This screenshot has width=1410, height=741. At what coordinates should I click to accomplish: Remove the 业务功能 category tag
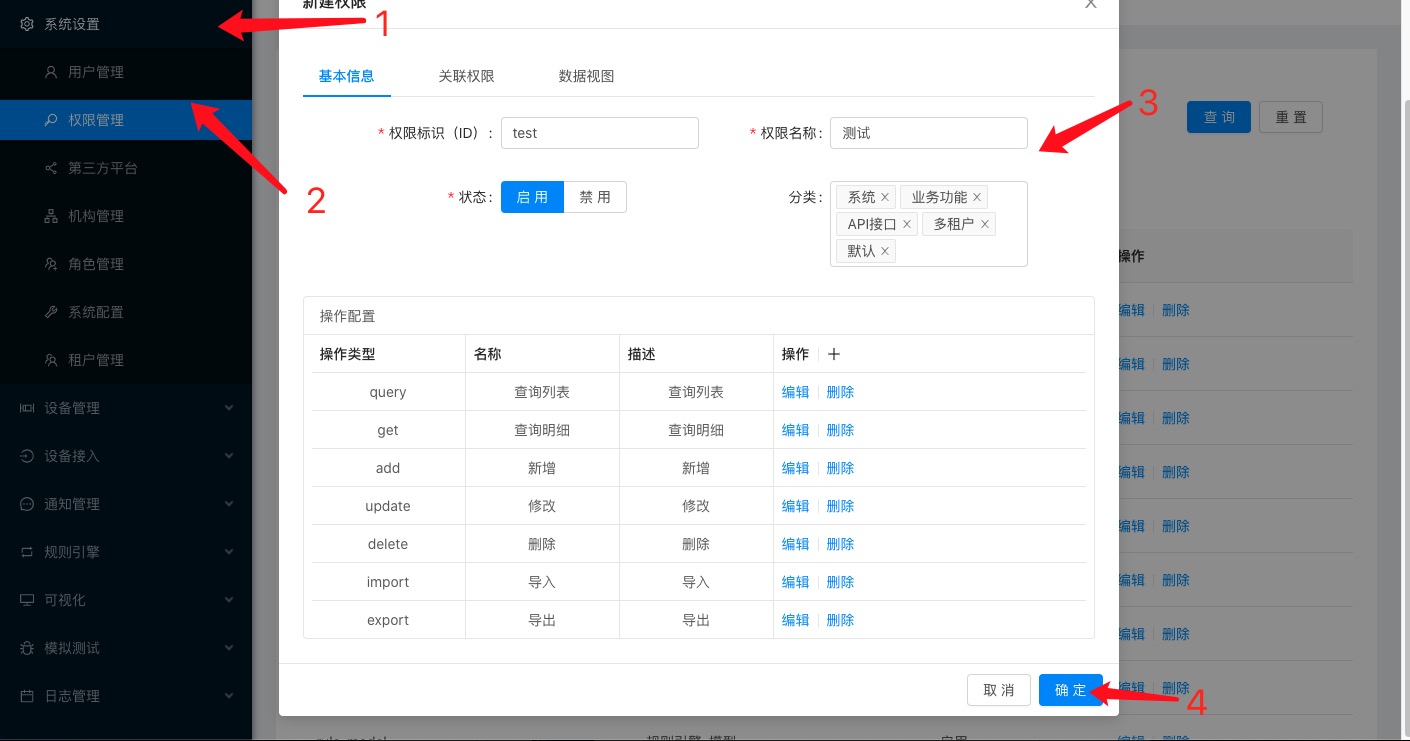click(x=977, y=198)
